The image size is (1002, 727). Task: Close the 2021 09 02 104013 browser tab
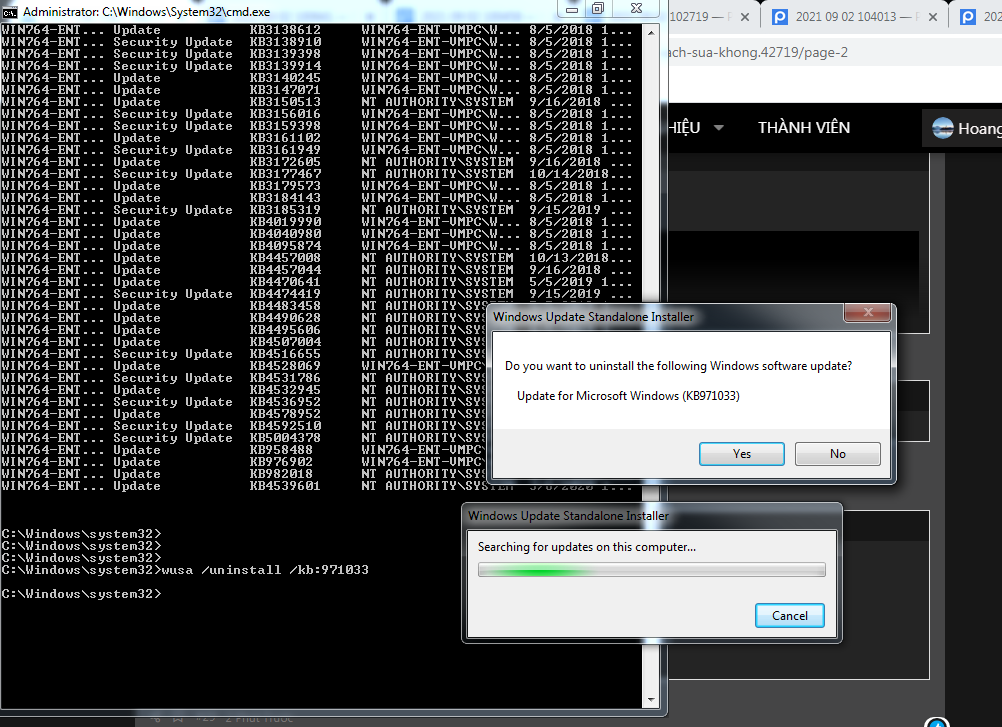click(x=932, y=17)
